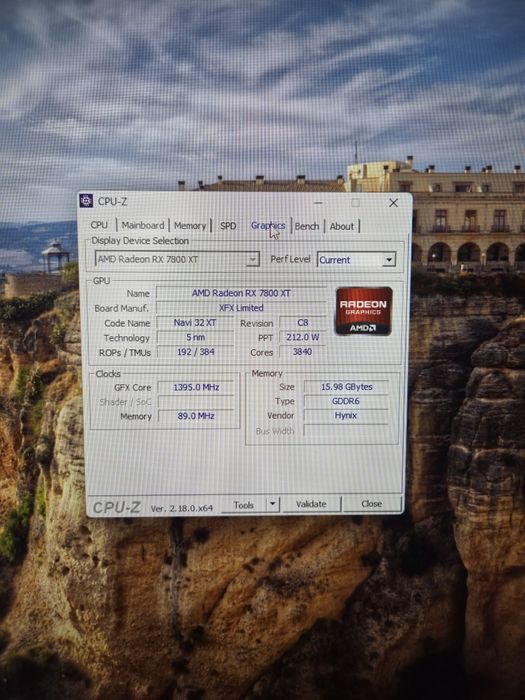The height and width of the screenshot is (700, 525).
Task: Click the Radeon Graphics AMD logo
Action: 364,311
